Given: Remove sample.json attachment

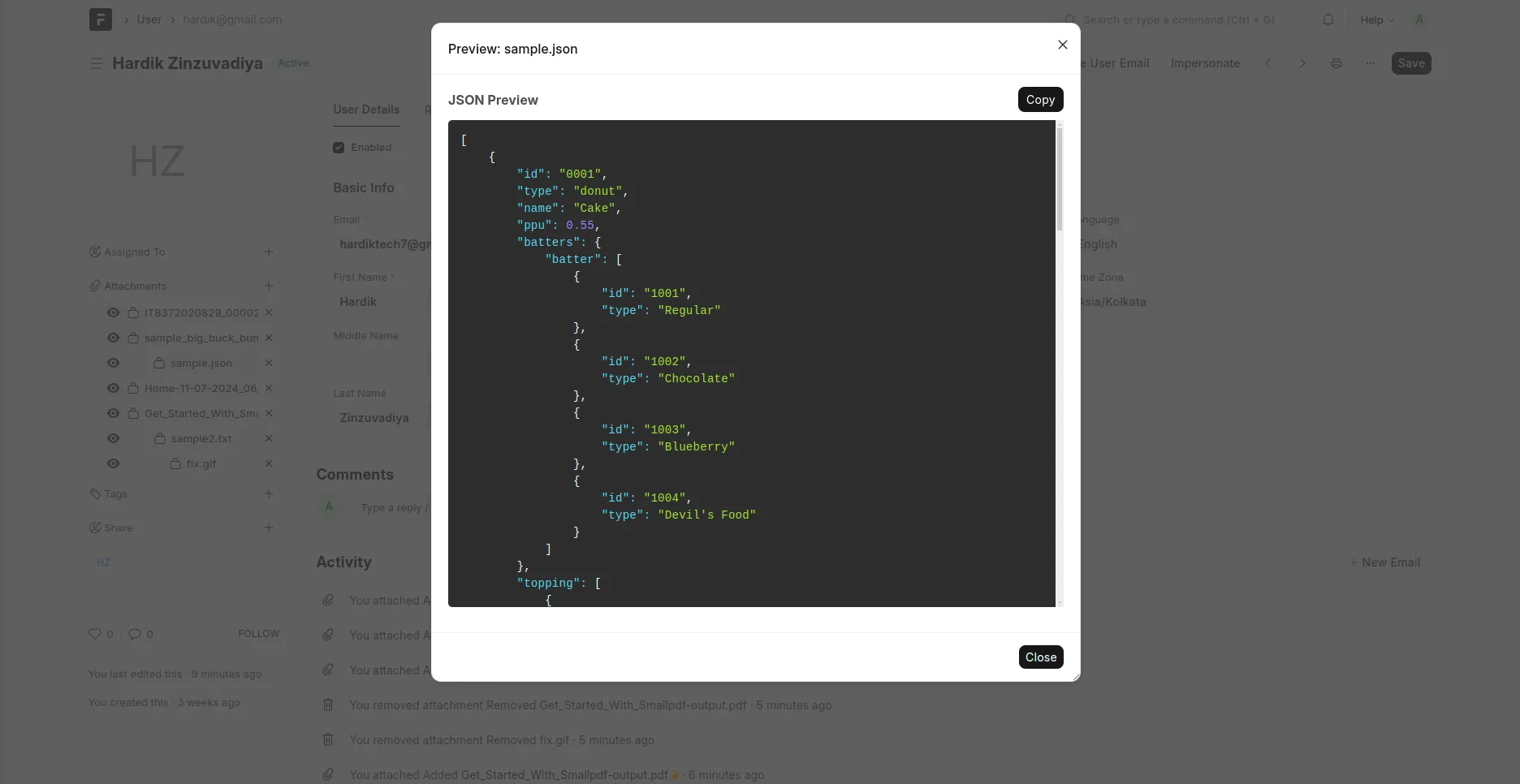Looking at the screenshot, I should click(x=269, y=363).
